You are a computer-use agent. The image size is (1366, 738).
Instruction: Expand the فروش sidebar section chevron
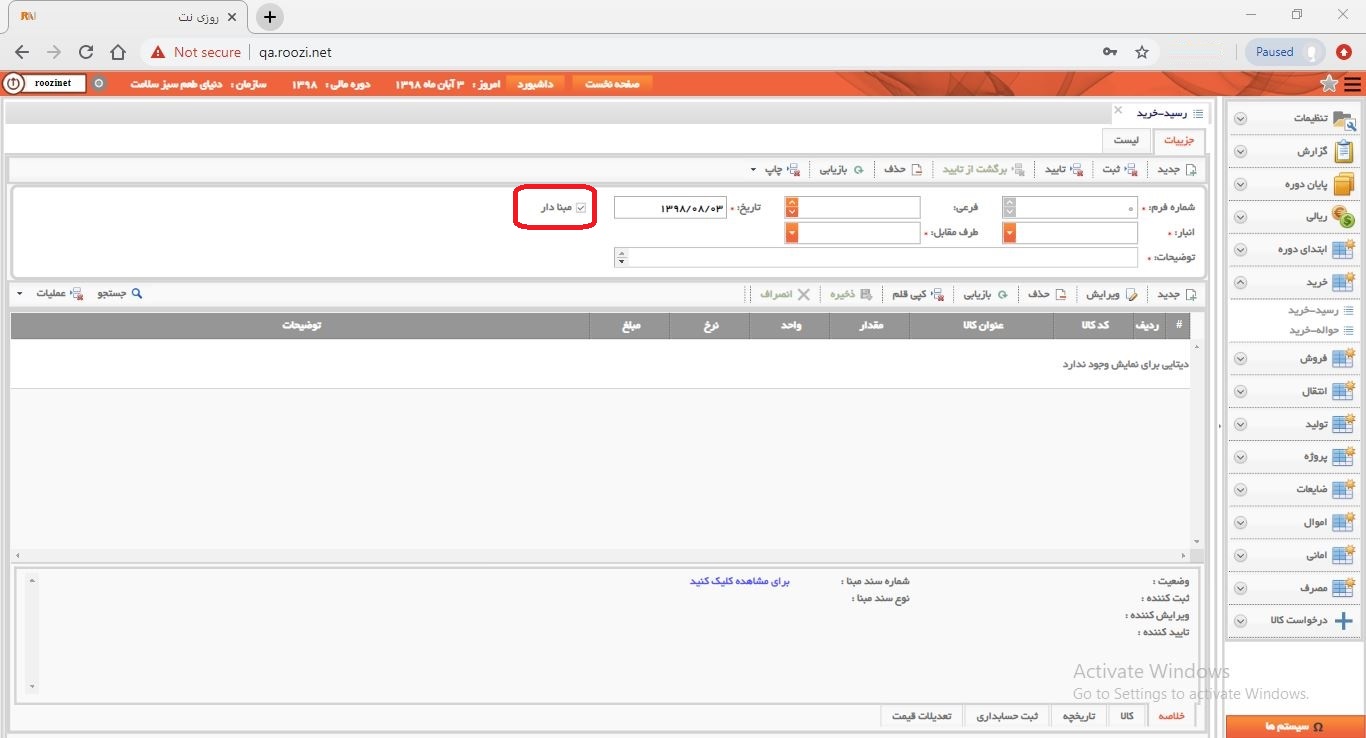tap(1240, 358)
